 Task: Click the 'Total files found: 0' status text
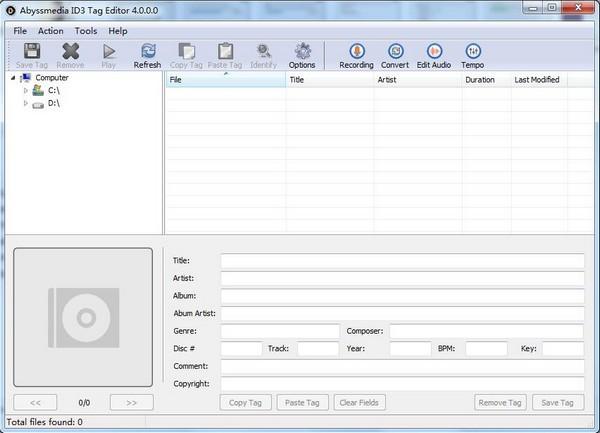(x=44, y=422)
